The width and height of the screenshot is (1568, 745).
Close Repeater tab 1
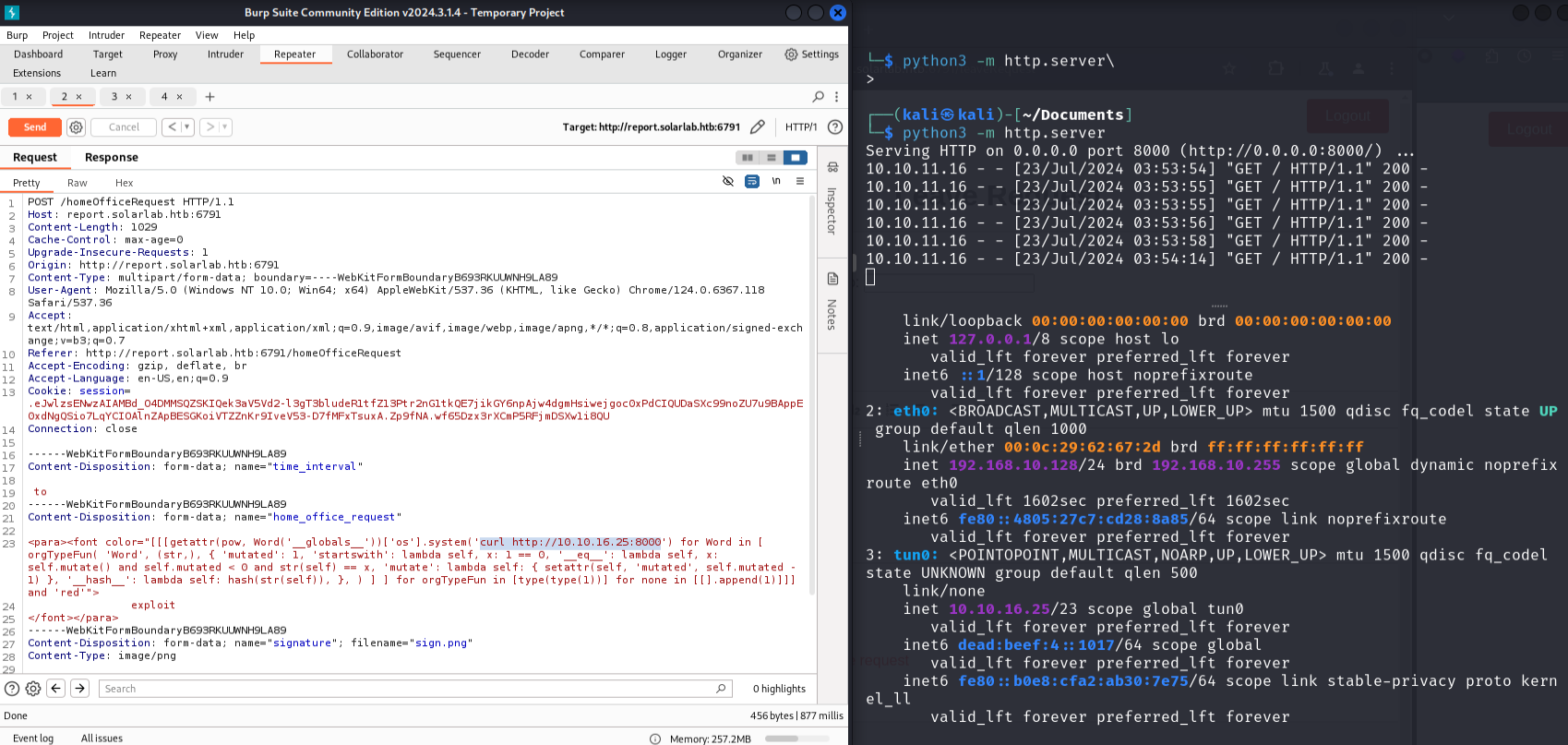pyautogui.click(x=29, y=97)
